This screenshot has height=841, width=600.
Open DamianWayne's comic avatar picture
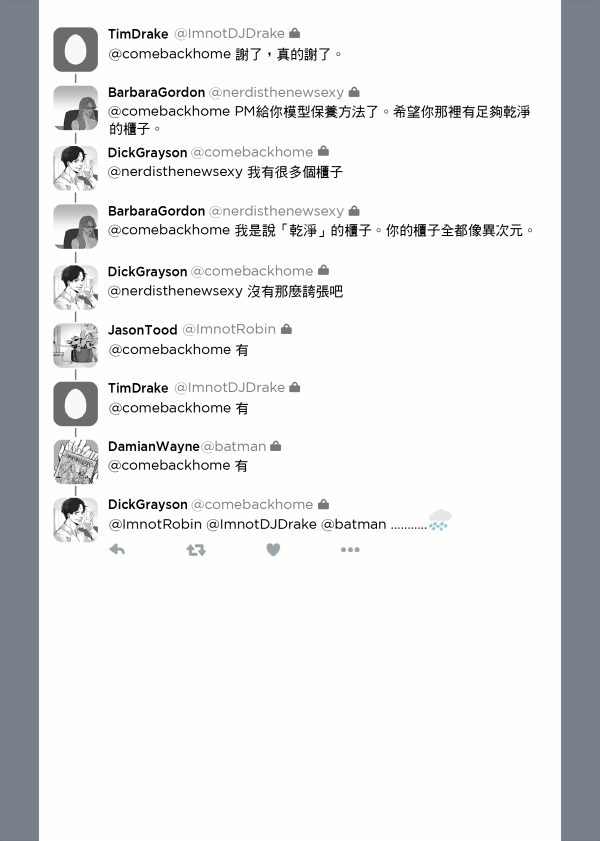(x=76, y=462)
